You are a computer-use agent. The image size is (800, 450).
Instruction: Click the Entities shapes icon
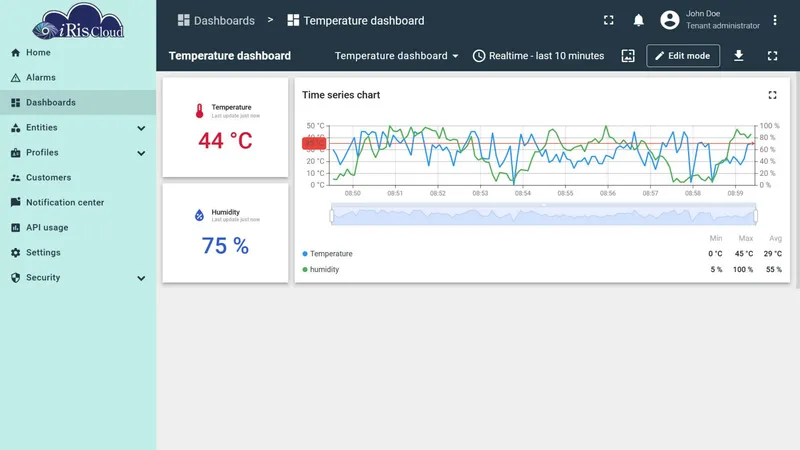tap(15, 128)
